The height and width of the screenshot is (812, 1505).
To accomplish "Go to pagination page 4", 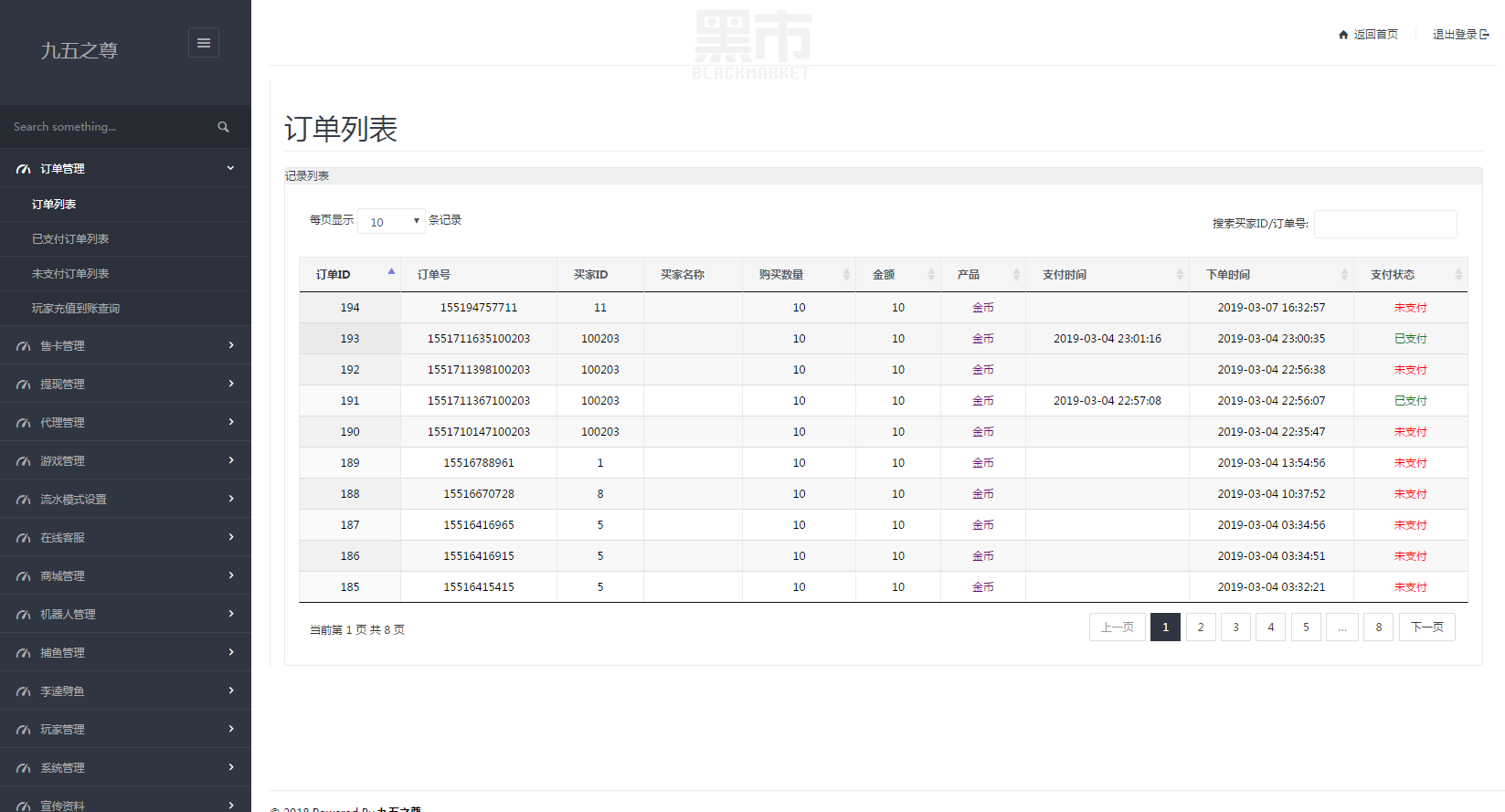I will pos(1271,627).
